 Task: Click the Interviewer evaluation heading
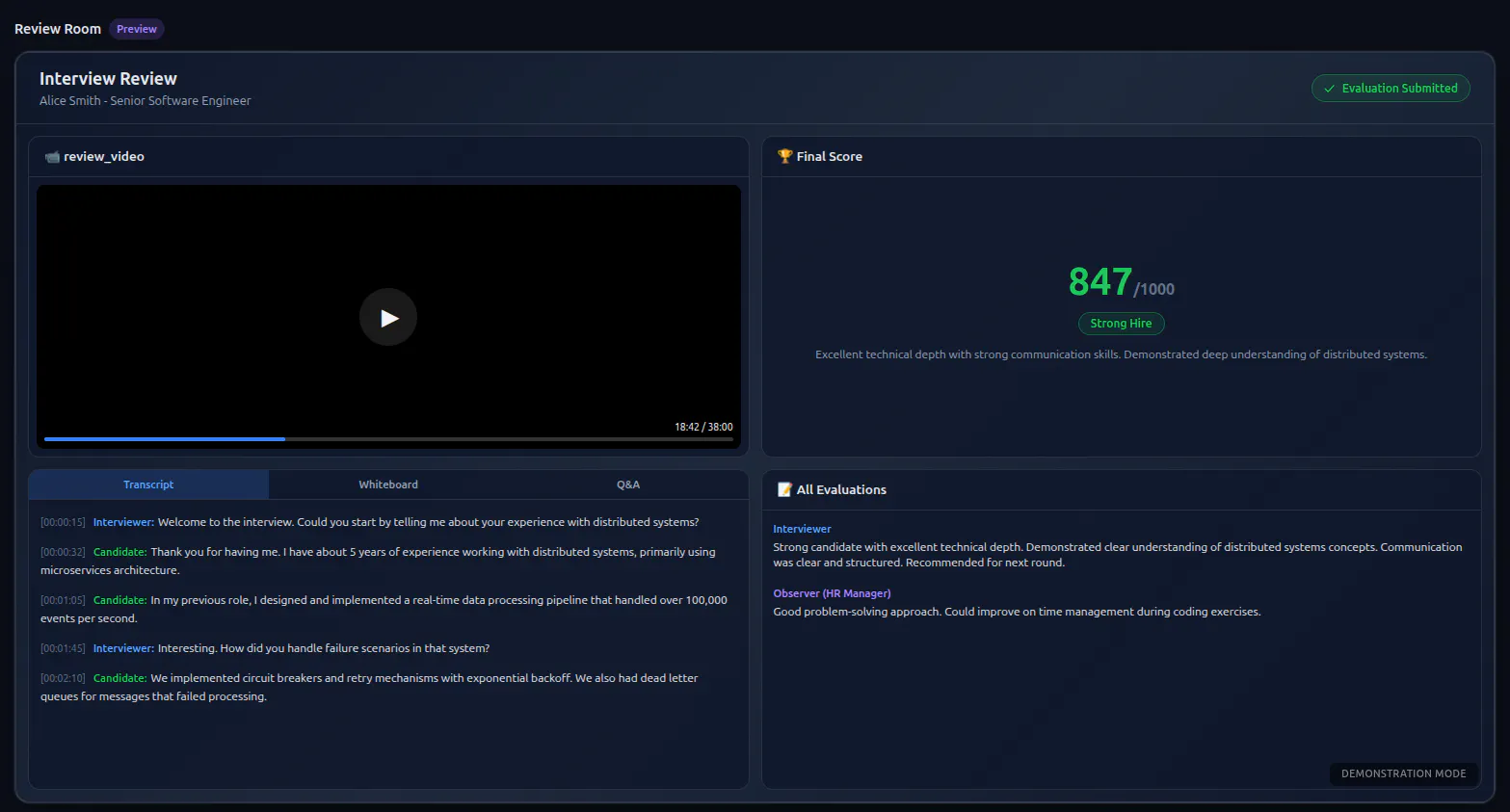coord(802,529)
